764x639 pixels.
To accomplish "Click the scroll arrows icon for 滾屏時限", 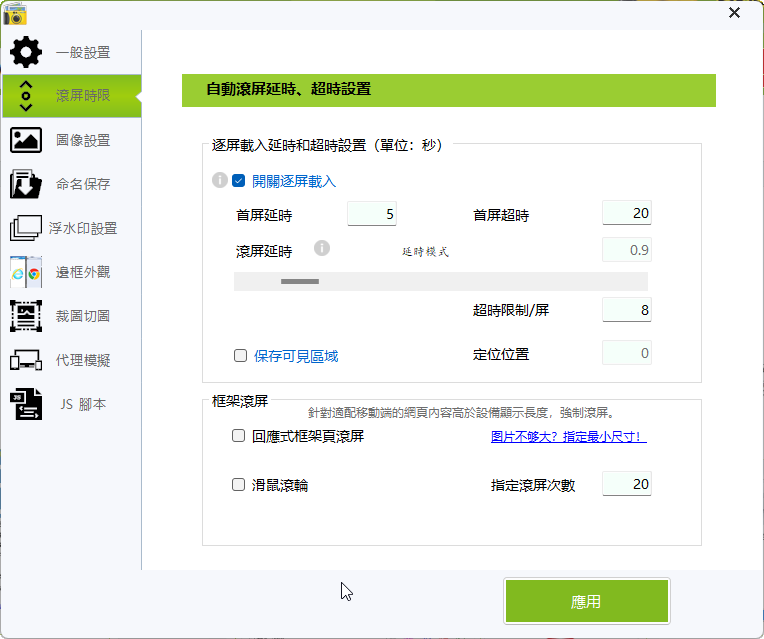I will pyautogui.click(x=26, y=96).
